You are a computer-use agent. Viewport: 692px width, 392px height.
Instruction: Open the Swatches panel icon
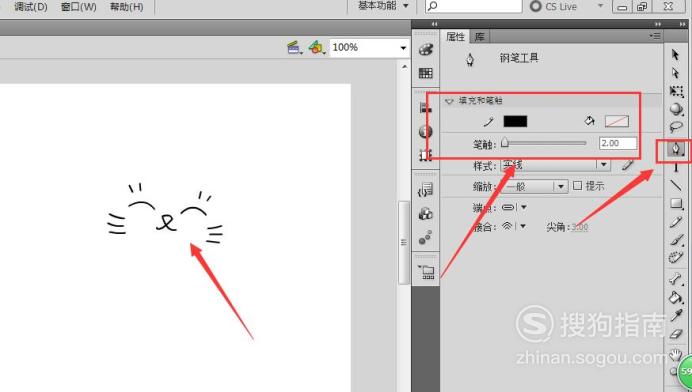coord(425,73)
